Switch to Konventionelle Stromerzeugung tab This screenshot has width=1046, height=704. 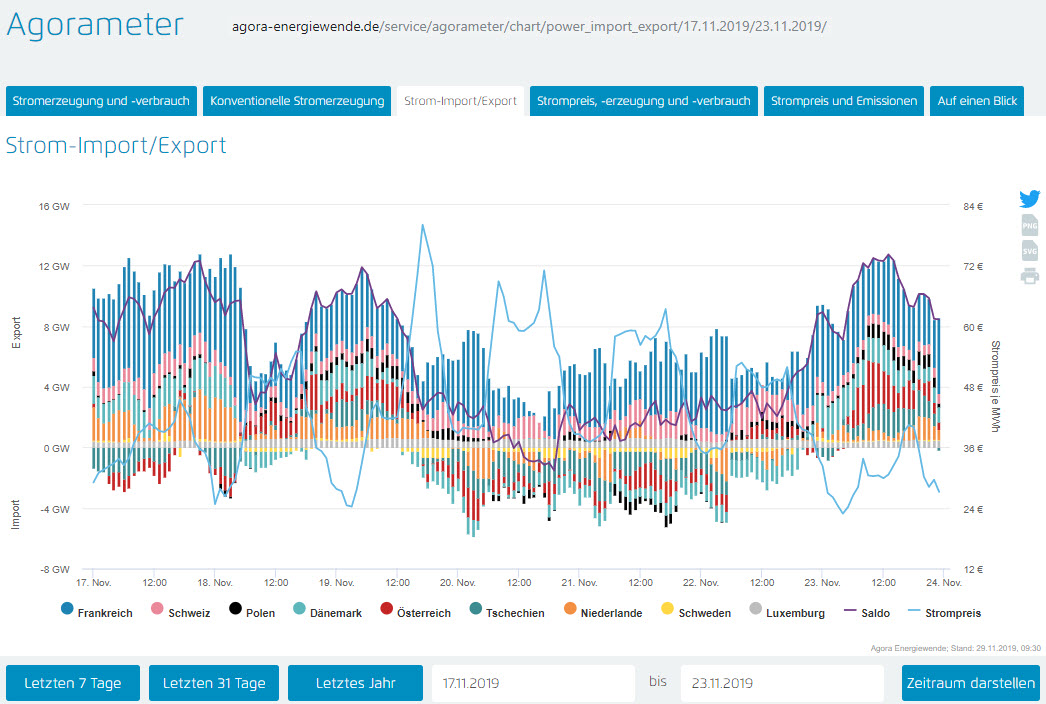[x=297, y=101]
